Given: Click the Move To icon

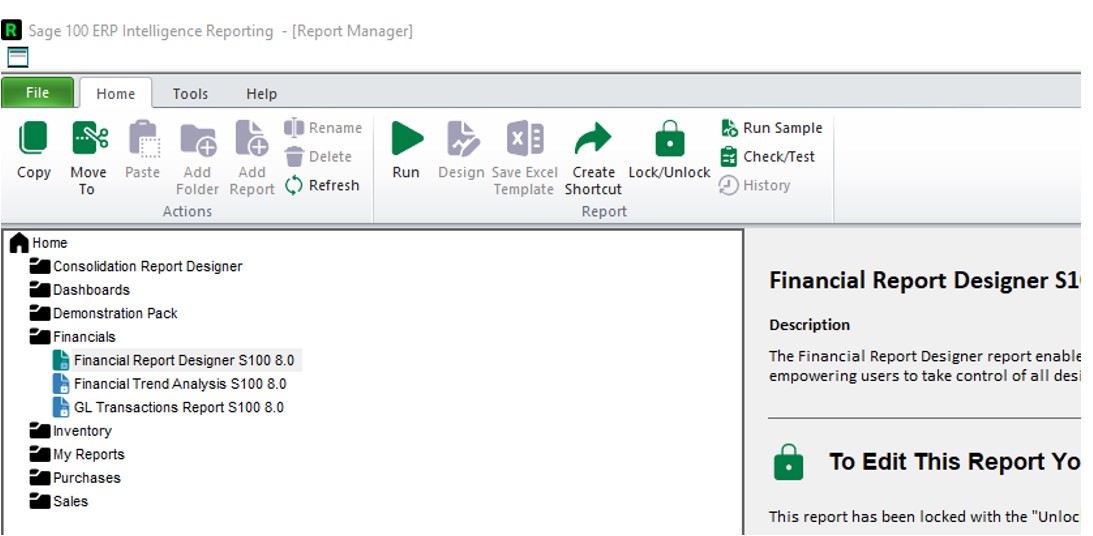Looking at the screenshot, I should tap(89, 138).
